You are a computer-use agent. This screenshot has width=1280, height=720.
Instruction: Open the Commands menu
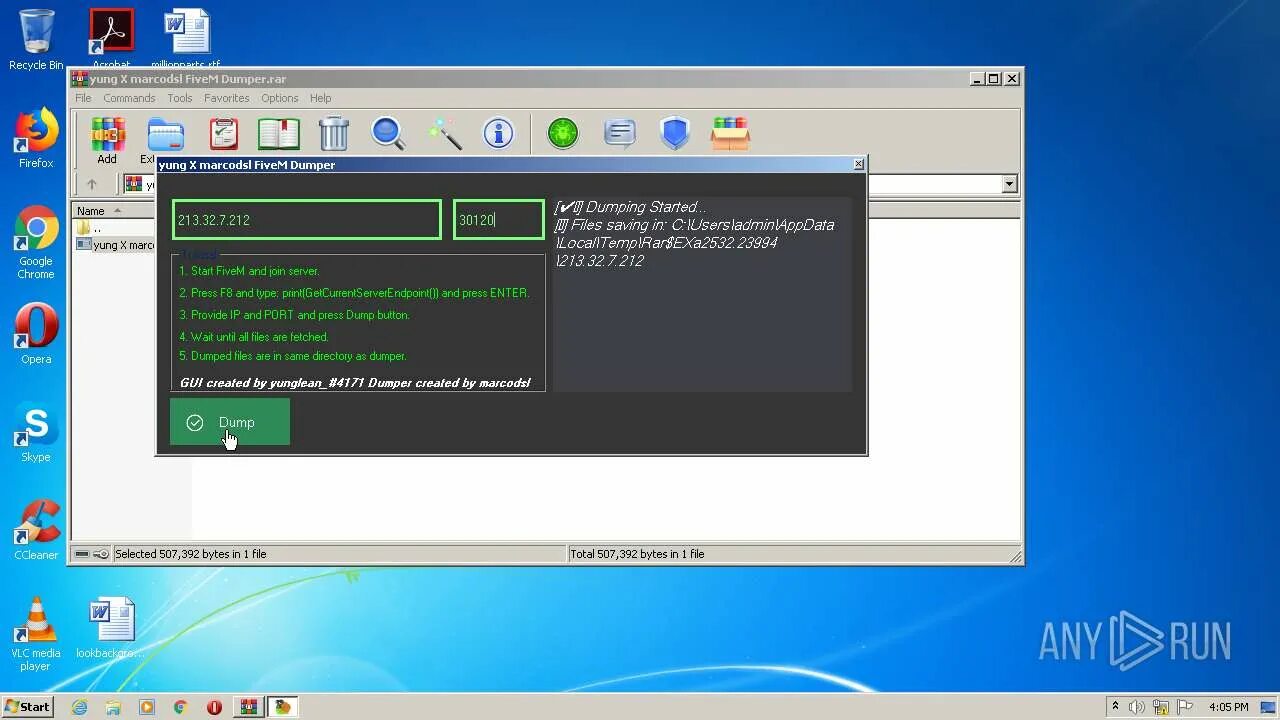pos(129,98)
